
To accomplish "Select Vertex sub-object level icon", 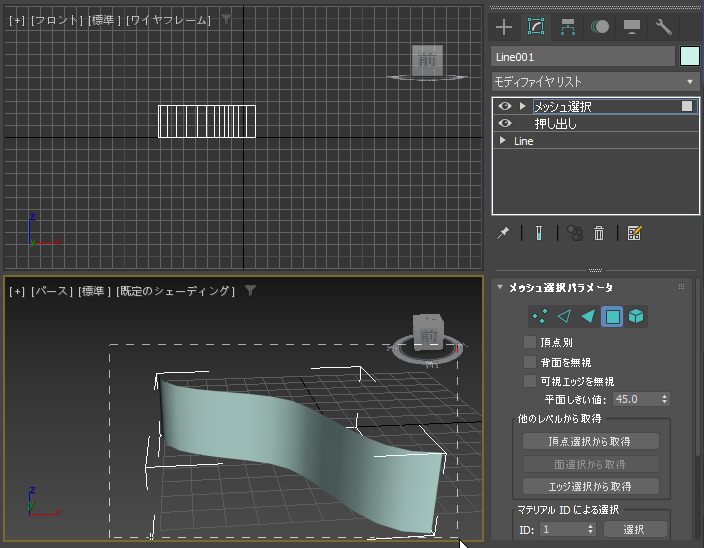I will pos(540,316).
